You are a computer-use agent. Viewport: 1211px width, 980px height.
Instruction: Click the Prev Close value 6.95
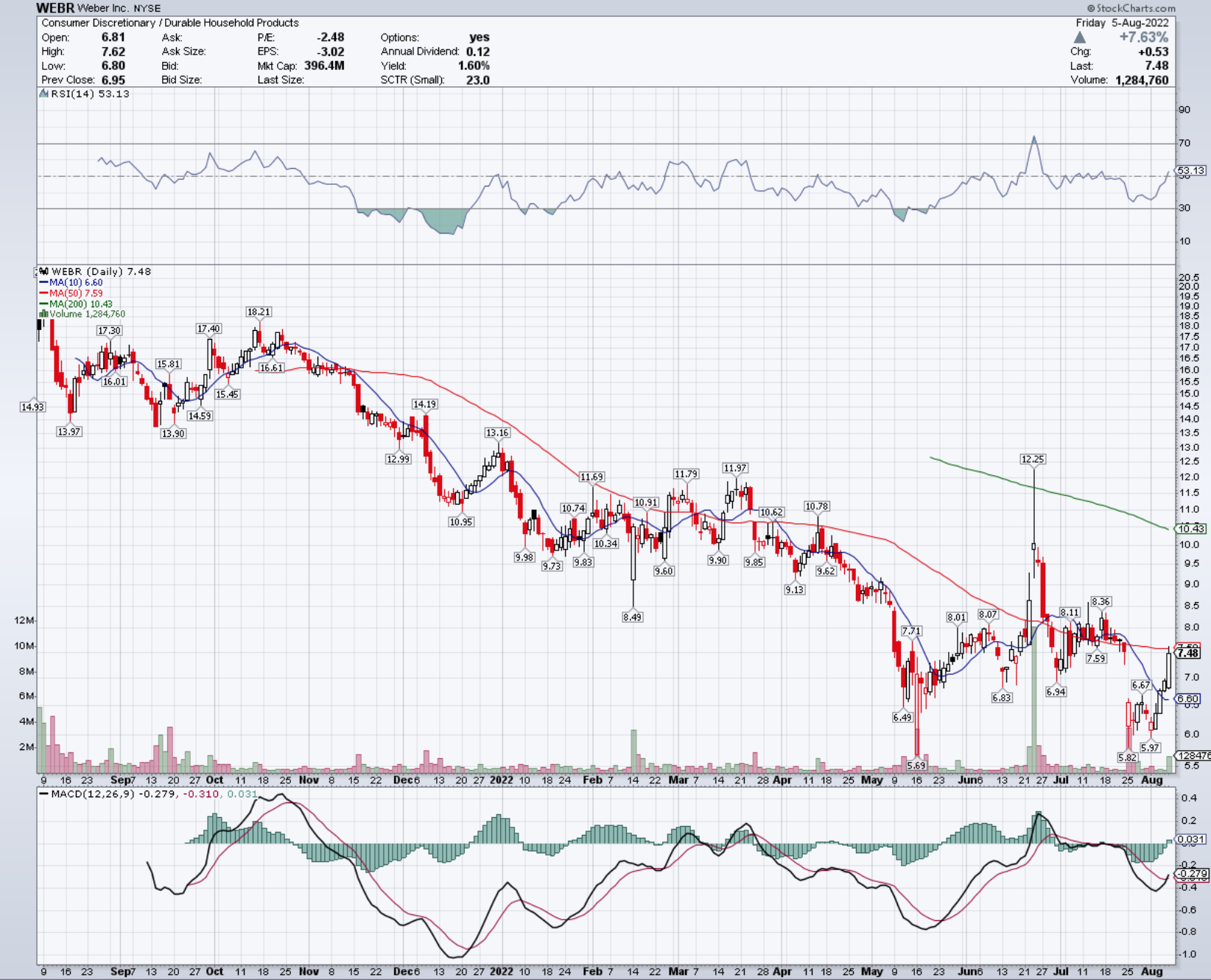pos(113,80)
